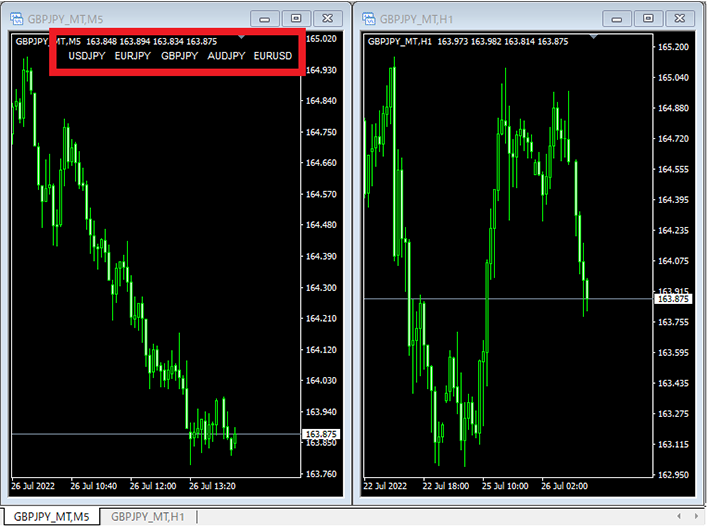Viewport: 709px width, 528px height.
Task: Click the 164.075 price level on the H1 scale
Action: click(673, 261)
